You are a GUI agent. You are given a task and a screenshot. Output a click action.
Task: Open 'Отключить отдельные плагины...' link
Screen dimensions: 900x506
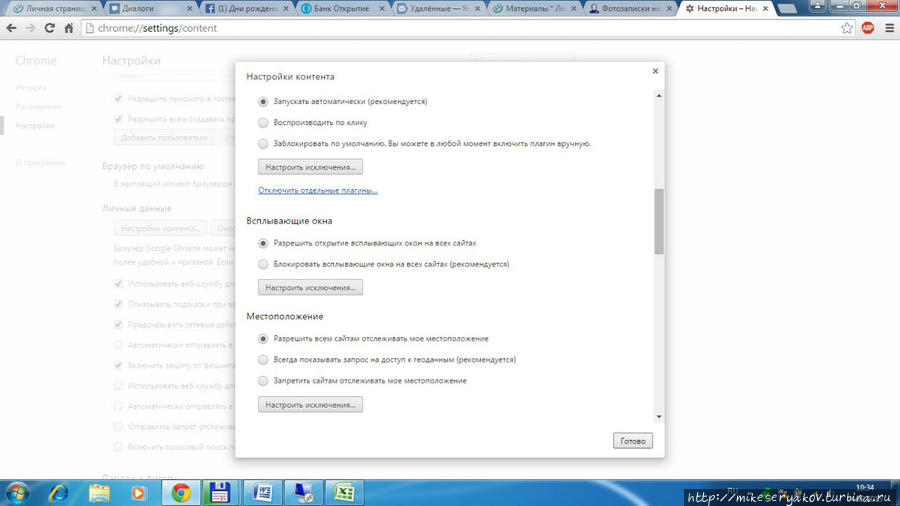317,190
